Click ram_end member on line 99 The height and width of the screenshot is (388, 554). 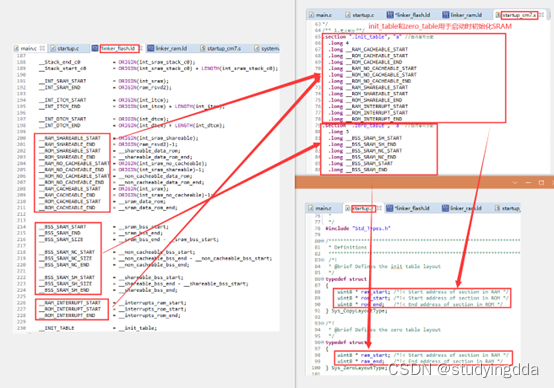tap(372, 361)
